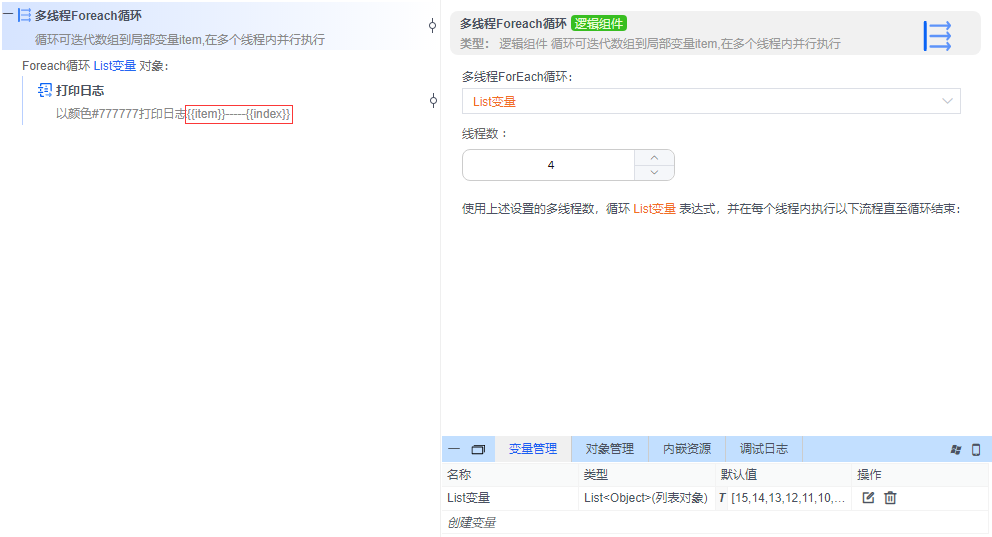Click the {{item}}-----{{index}} log text

[239, 114]
